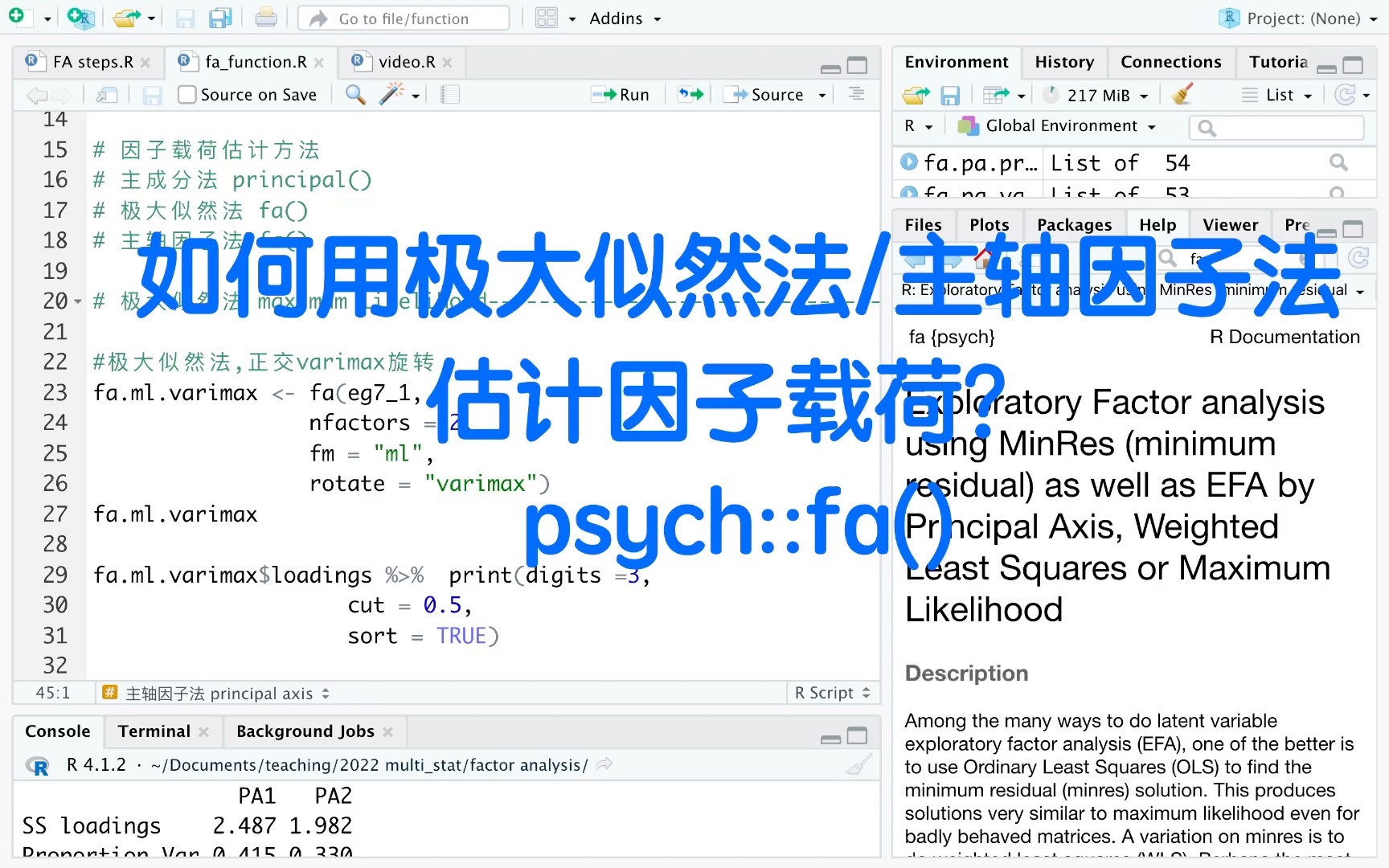Clear workspace objects using the broom in Environment
The width and height of the screenshot is (1389, 868).
(x=1182, y=94)
